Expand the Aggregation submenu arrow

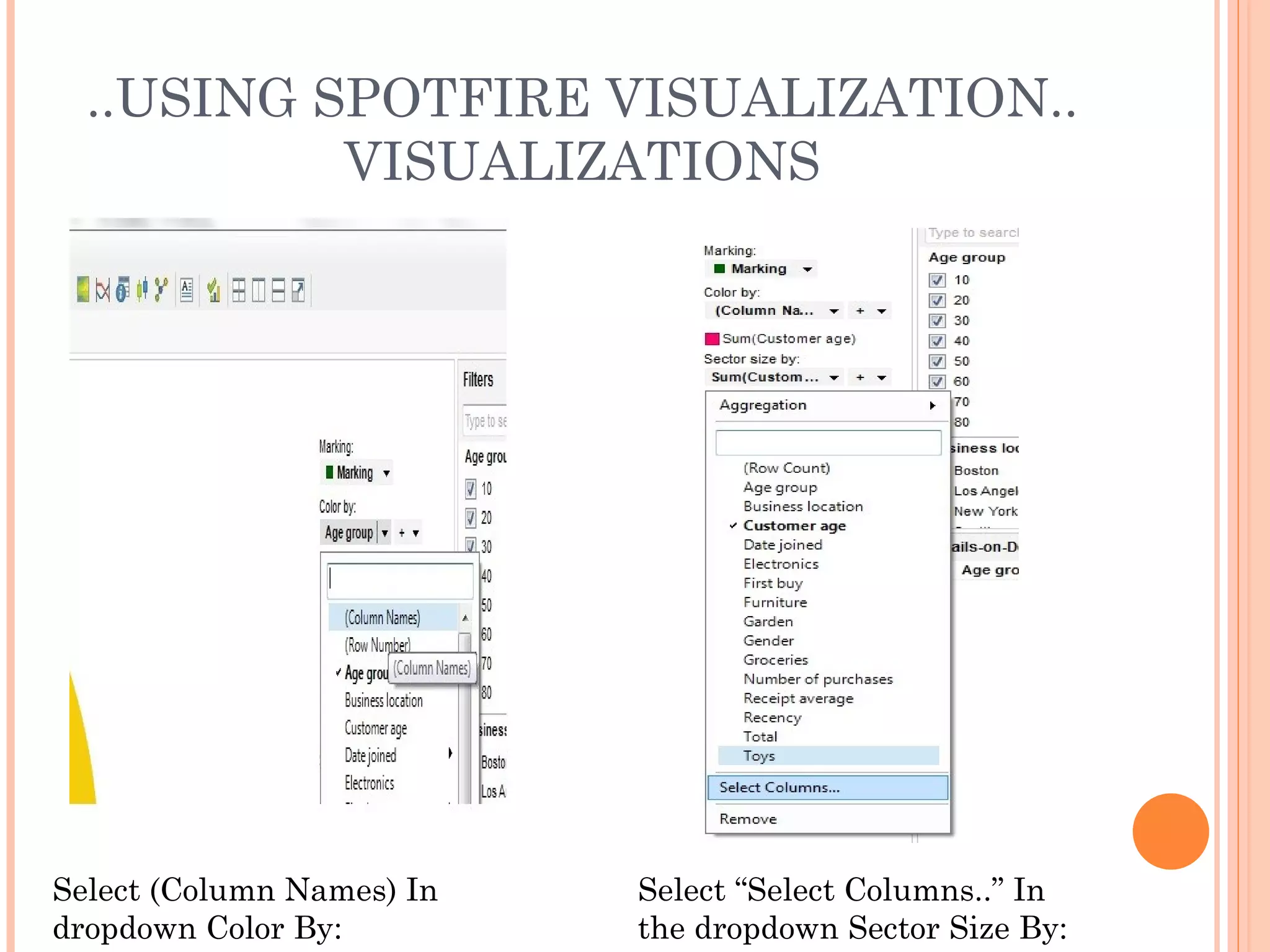point(932,405)
